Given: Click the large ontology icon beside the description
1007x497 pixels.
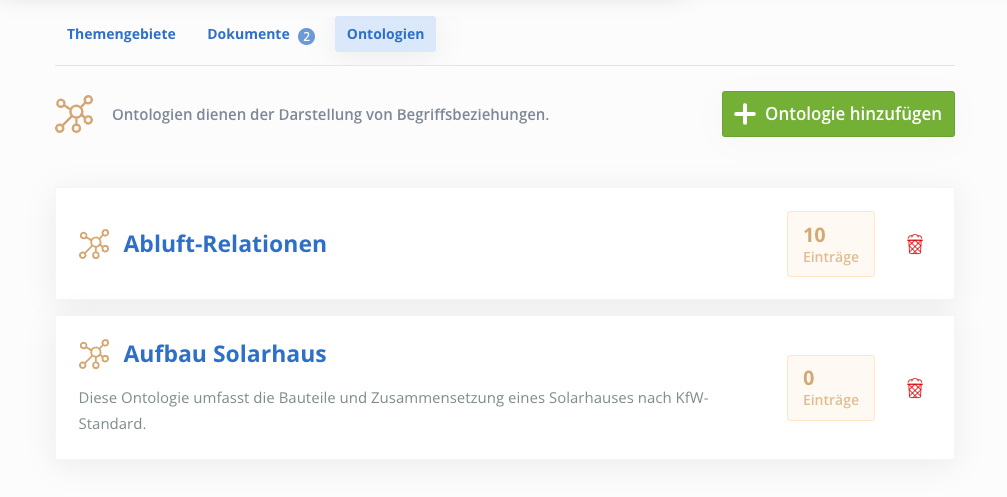Looking at the screenshot, I should pyautogui.click(x=74, y=114).
